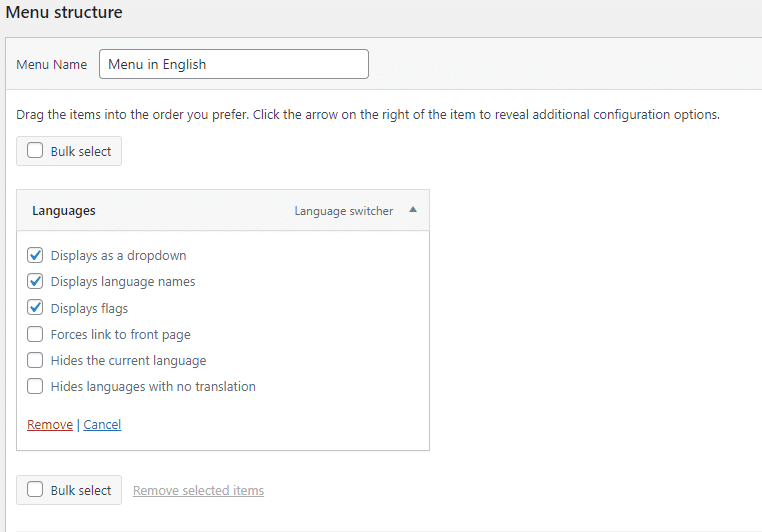Screen dimensions: 762x532
Task: Click into the Menu Name text field
Action: pyautogui.click(x=234, y=64)
